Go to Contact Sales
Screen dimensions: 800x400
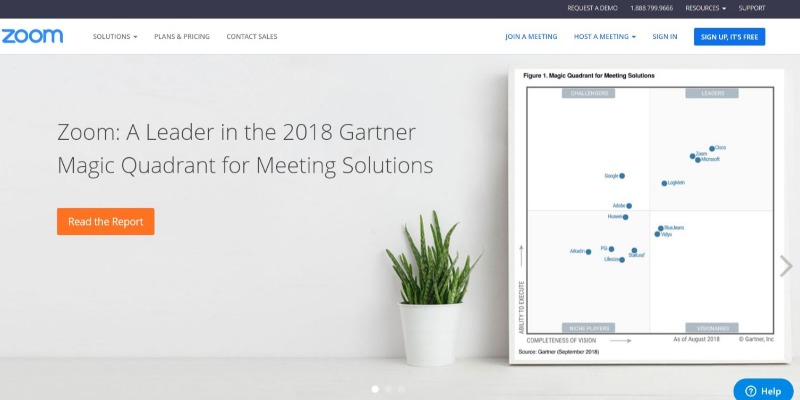pos(252,37)
